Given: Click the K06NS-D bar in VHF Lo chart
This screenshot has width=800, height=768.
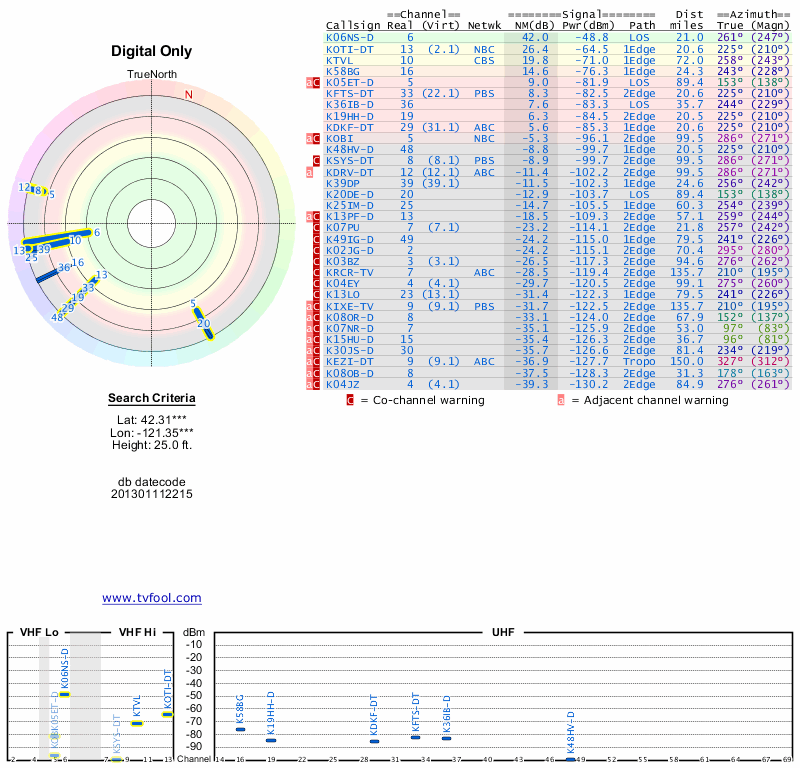Looking at the screenshot, I should coord(65,693).
